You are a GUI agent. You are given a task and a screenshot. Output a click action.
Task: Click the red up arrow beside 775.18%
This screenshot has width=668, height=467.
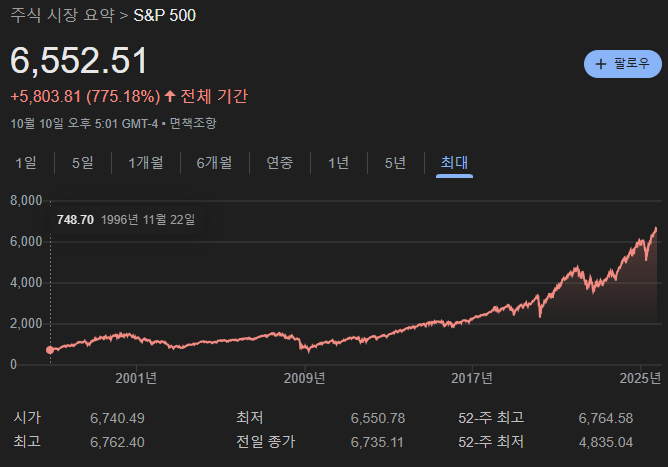[170, 97]
